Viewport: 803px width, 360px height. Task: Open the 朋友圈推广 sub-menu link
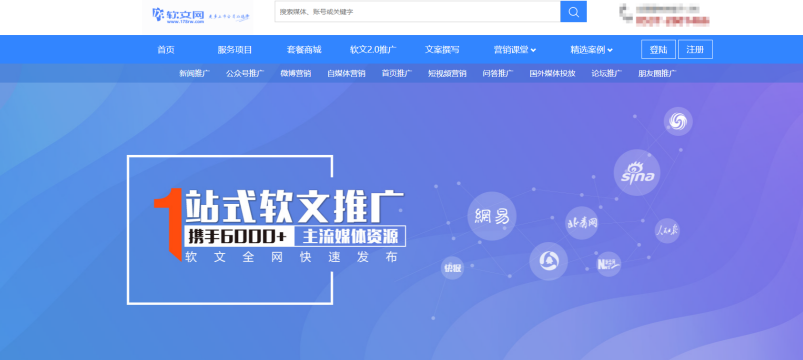658,73
